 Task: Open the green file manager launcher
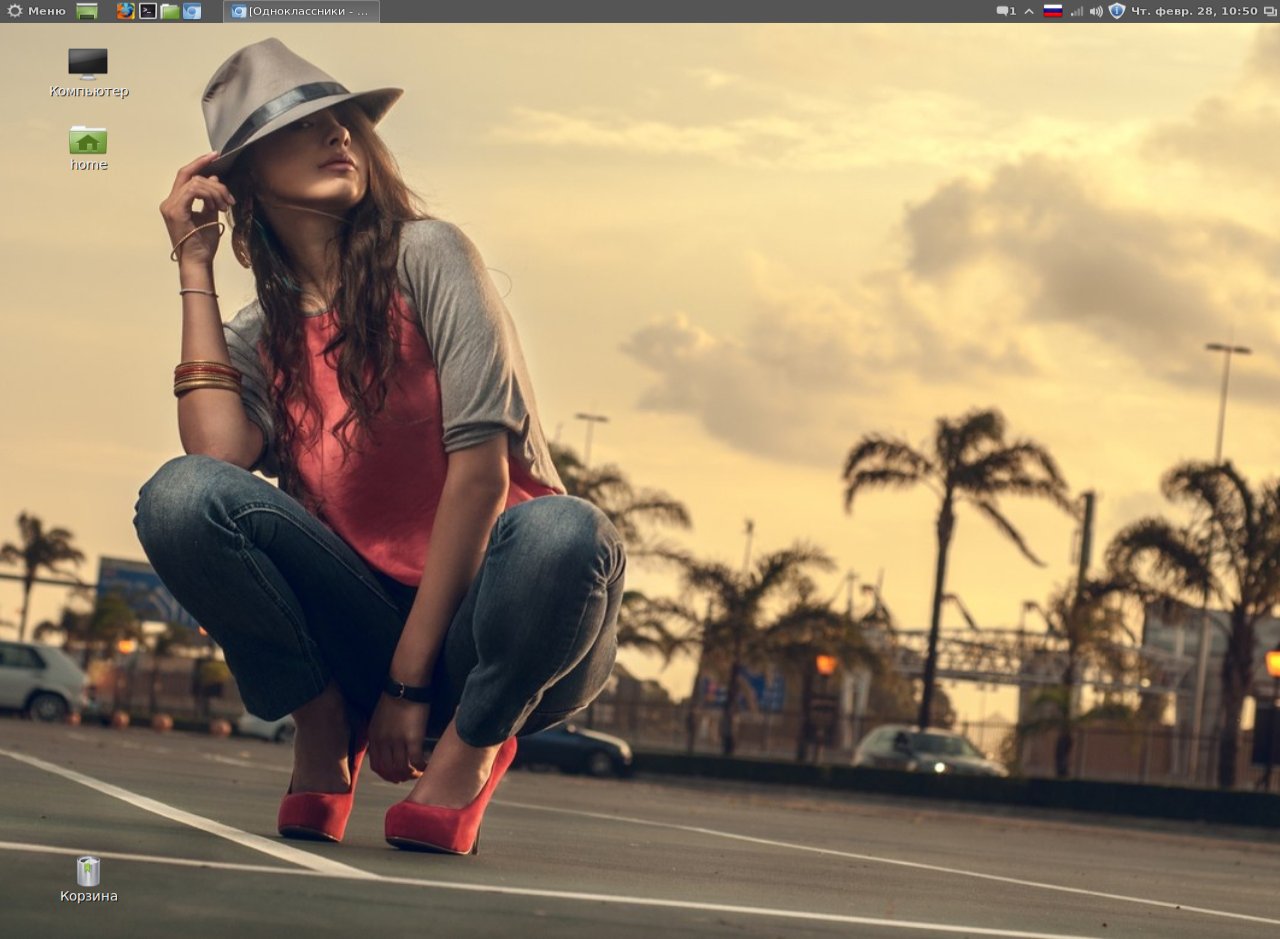(170, 11)
